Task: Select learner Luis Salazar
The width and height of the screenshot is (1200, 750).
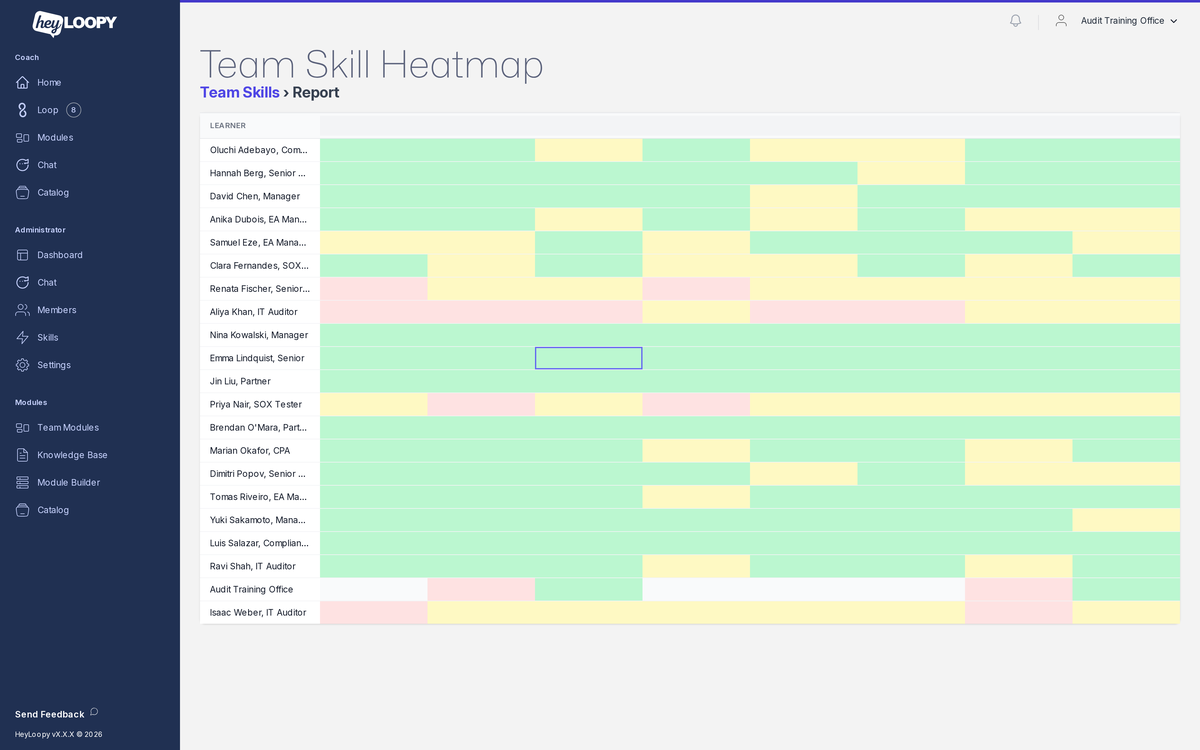Action: click(260, 543)
